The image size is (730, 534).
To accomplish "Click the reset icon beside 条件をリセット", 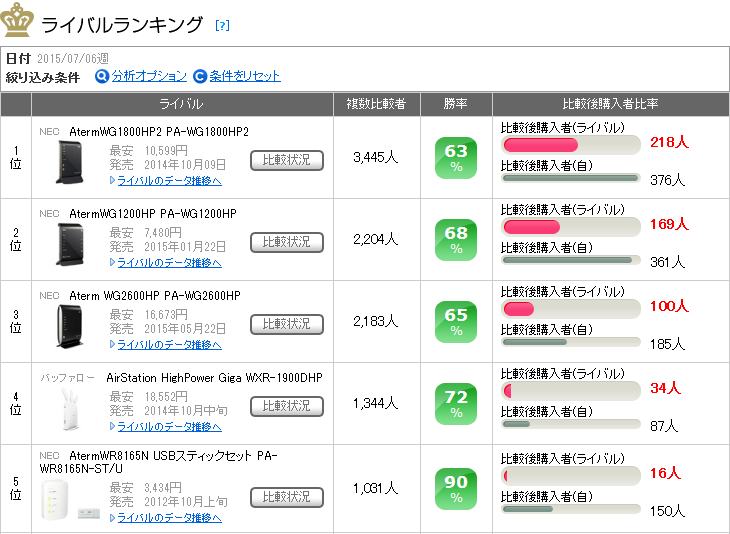I will 200,76.
